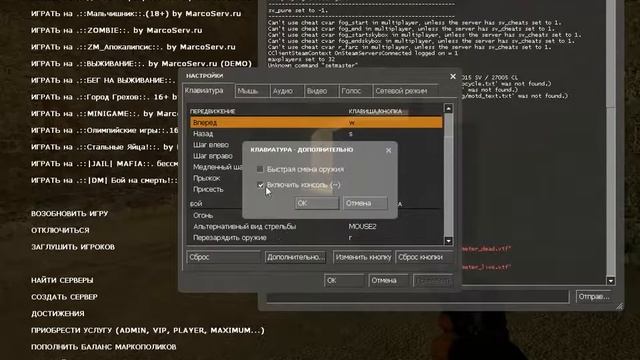Viewport: 640px width, 360px height.
Task: Click 'Отмена' in keyboard advanced dialog
Action: tap(365, 203)
